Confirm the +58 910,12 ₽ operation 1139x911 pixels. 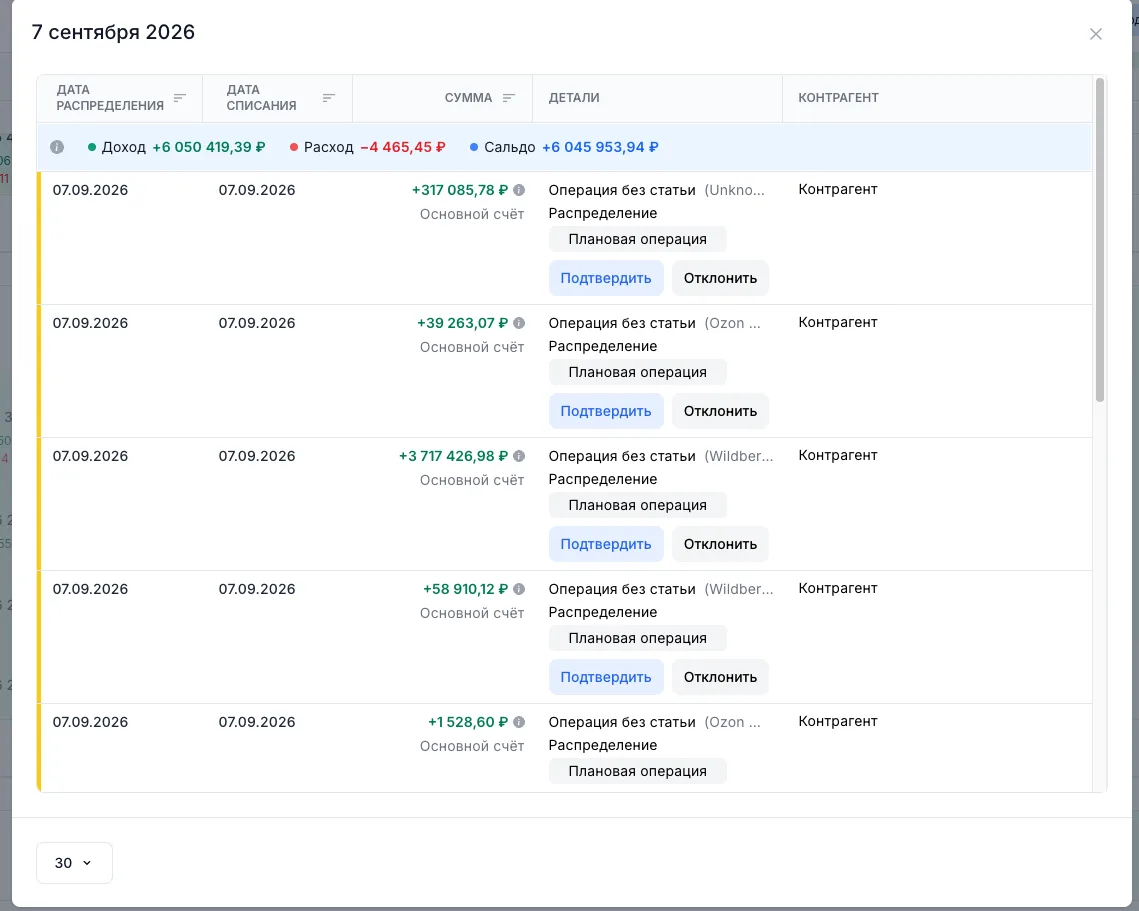click(606, 677)
